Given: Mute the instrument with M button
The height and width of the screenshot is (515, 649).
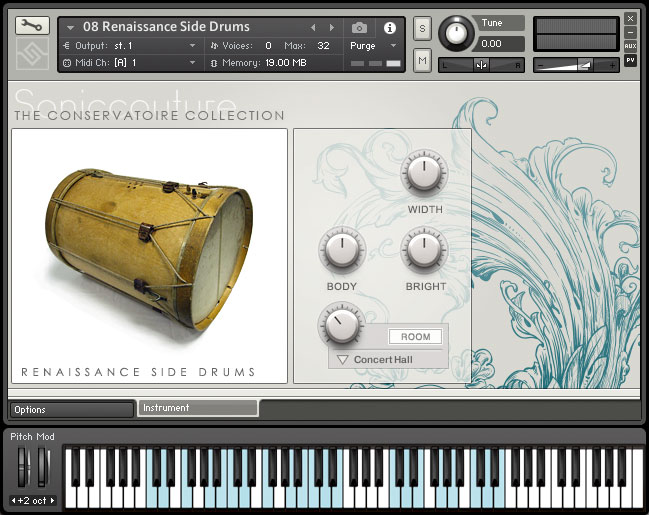Looking at the screenshot, I should pyautogui.click(x=422, y=60).
